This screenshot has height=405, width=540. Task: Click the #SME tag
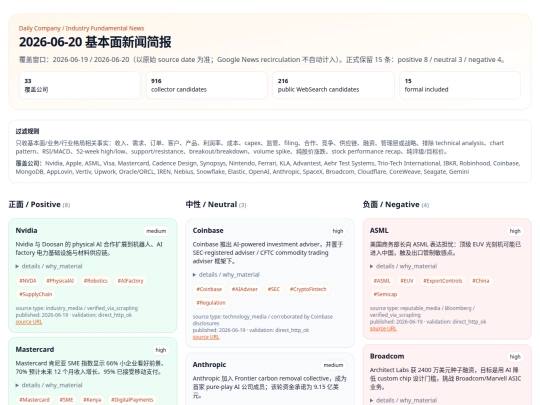[x=66, y=399]
